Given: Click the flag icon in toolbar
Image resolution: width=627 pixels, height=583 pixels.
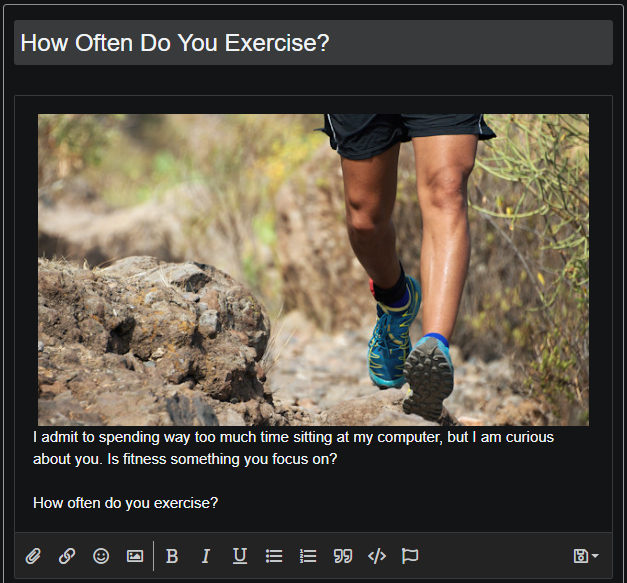Looking at the screenshot, I should coord(410,556).
